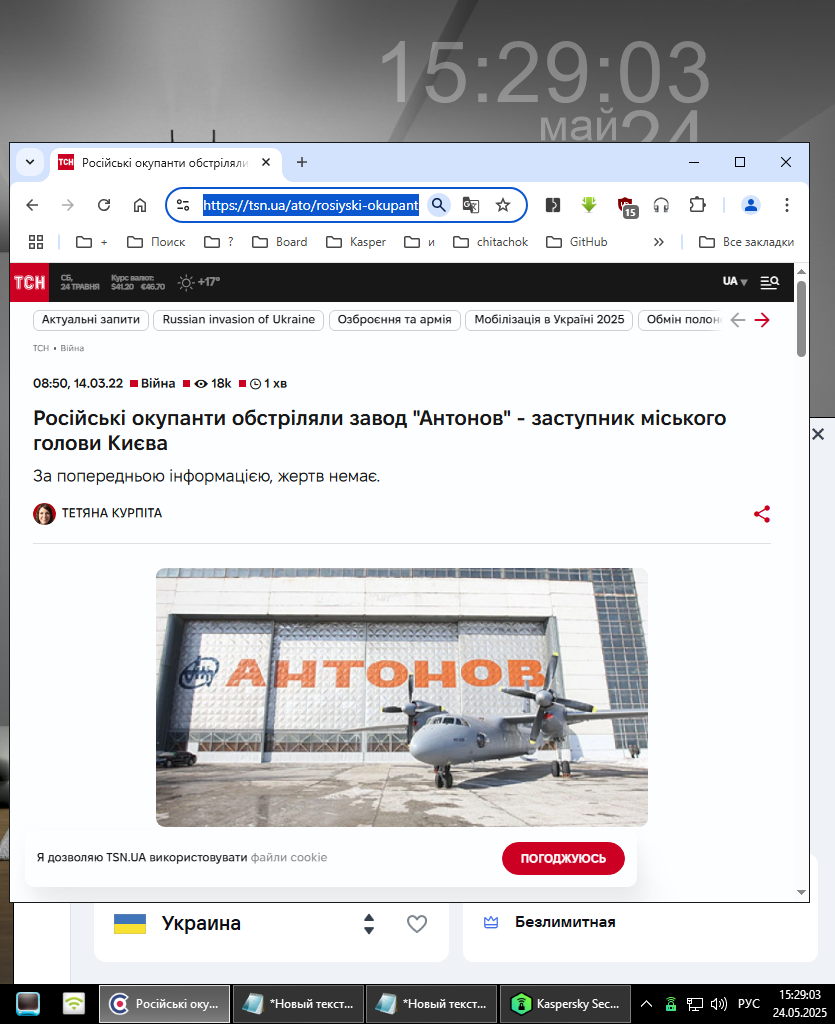Click the page scrollbar down arrow
The height and width of the screenshot is (1024, 835).
(802, 893)
